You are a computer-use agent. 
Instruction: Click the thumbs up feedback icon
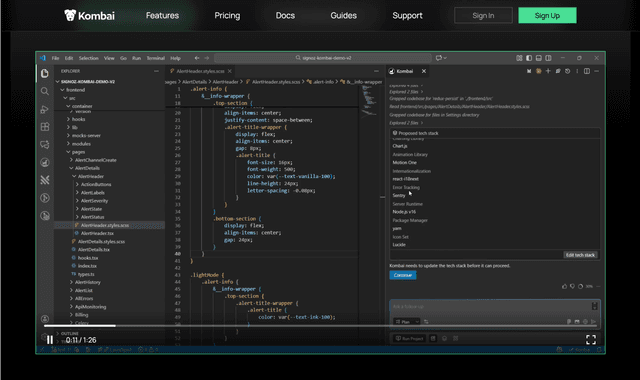pos(564,287)
